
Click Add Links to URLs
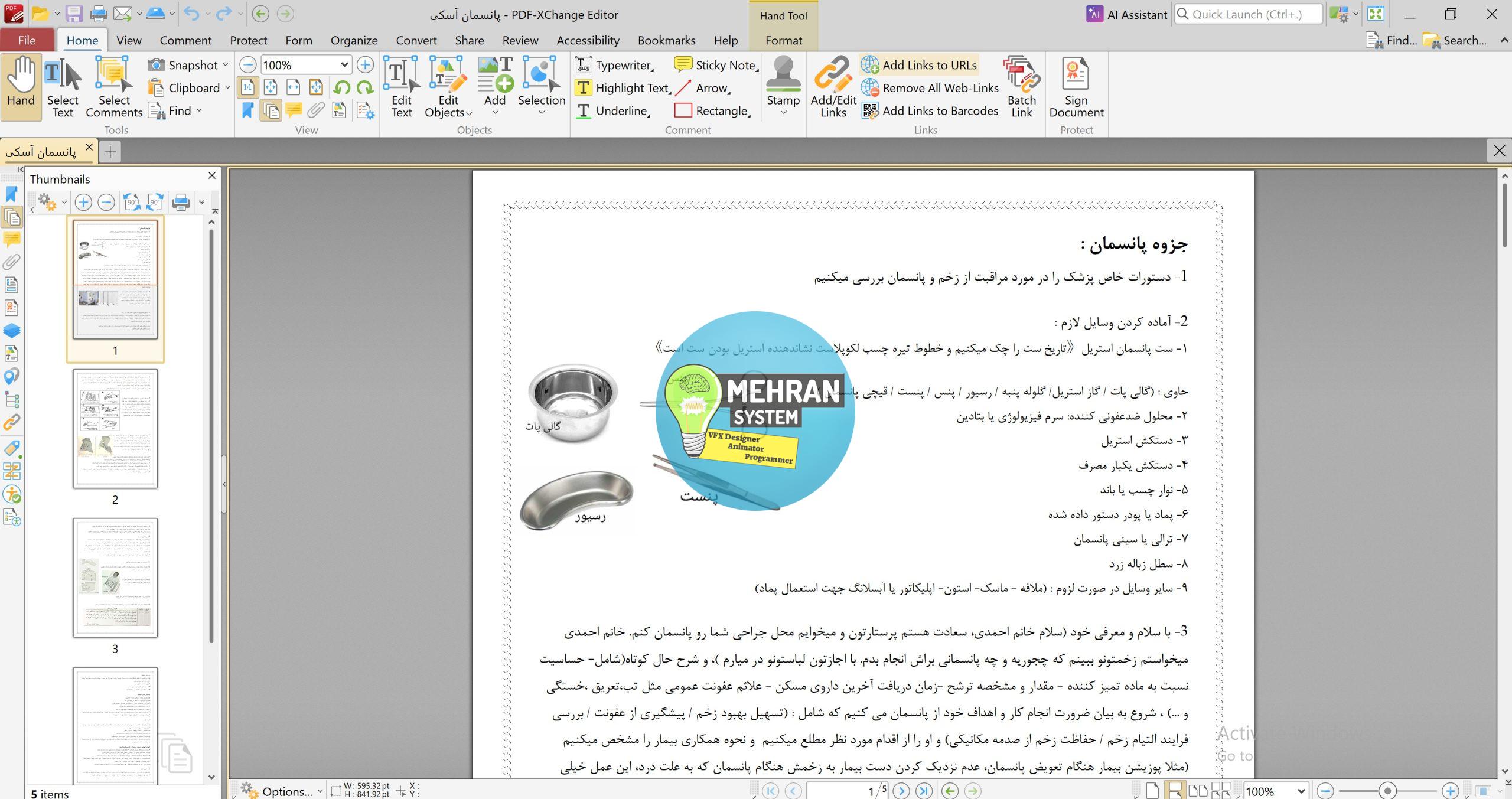(919, 65)
